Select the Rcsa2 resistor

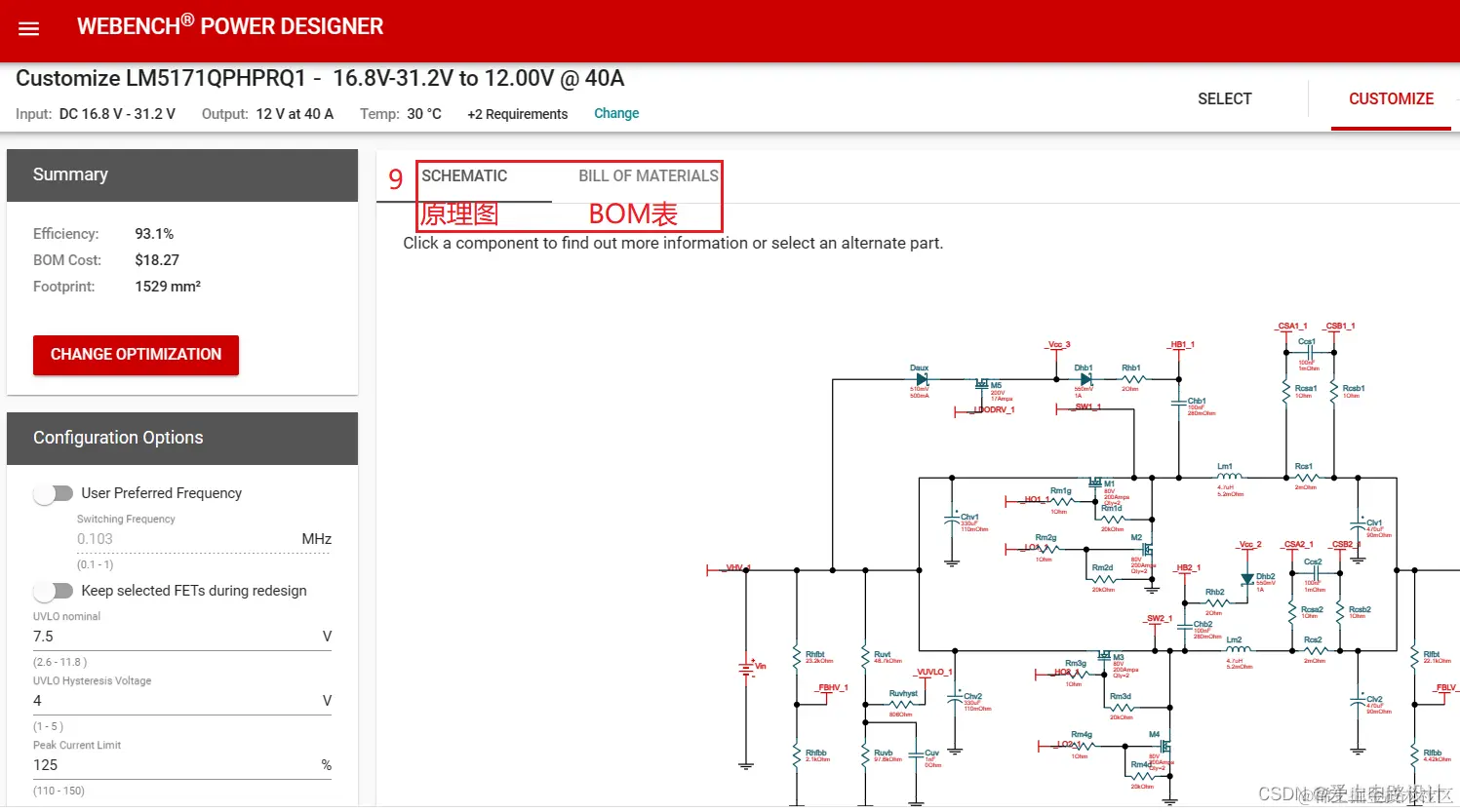pyautogui.click(x=1293, y=612)
